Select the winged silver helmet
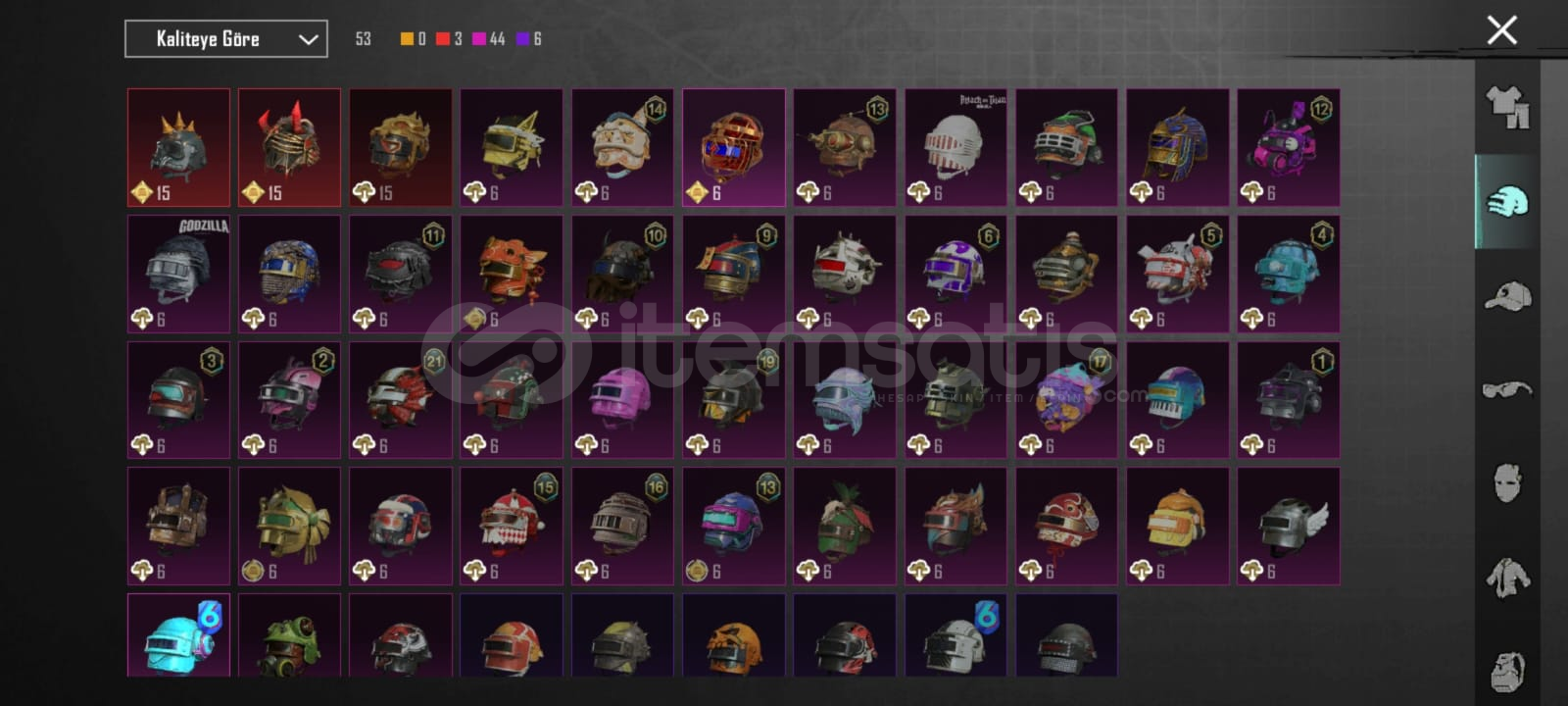 coord(1288,527)
